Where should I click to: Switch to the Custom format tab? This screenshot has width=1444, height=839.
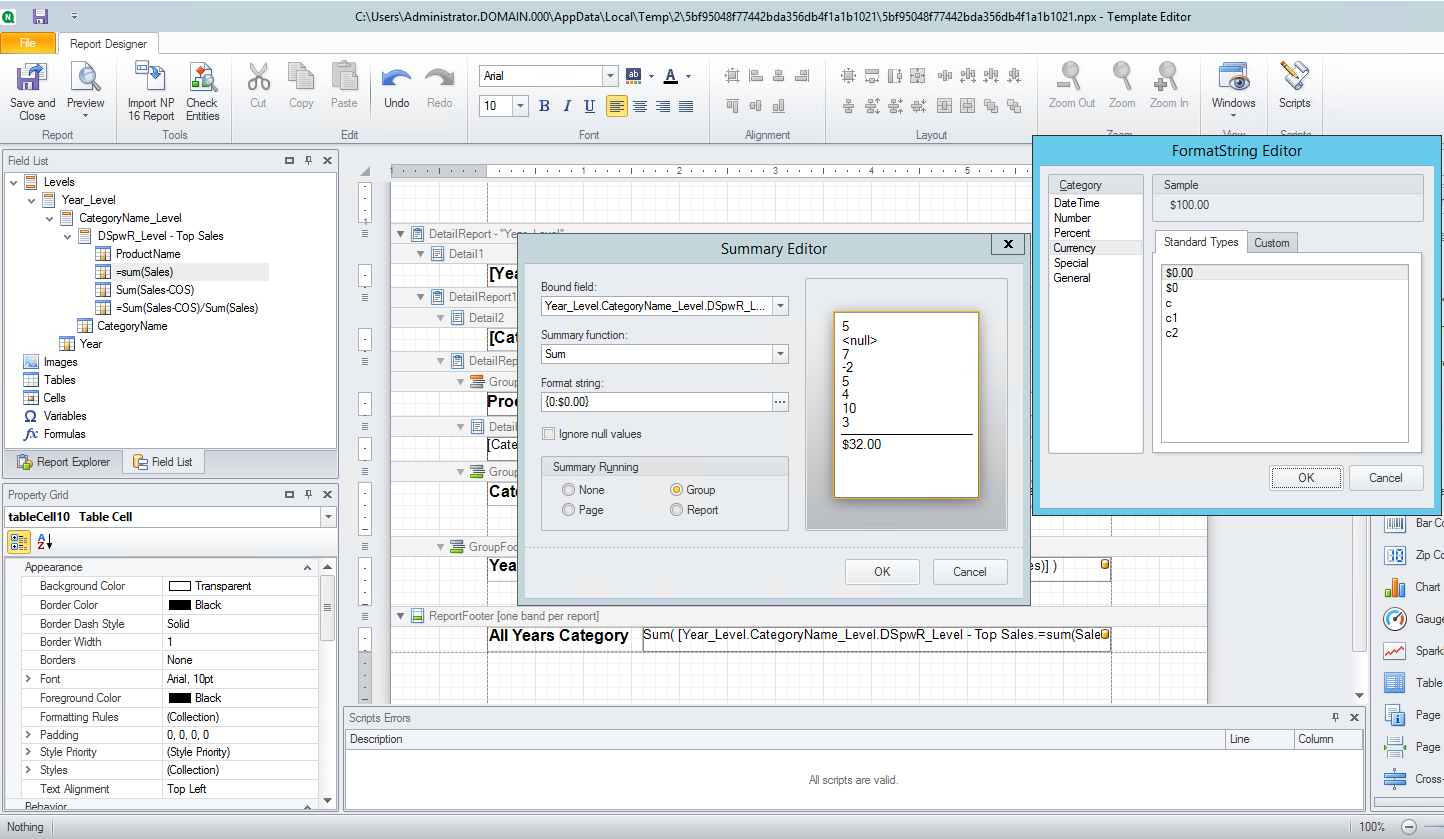[x=1271, y=242]
